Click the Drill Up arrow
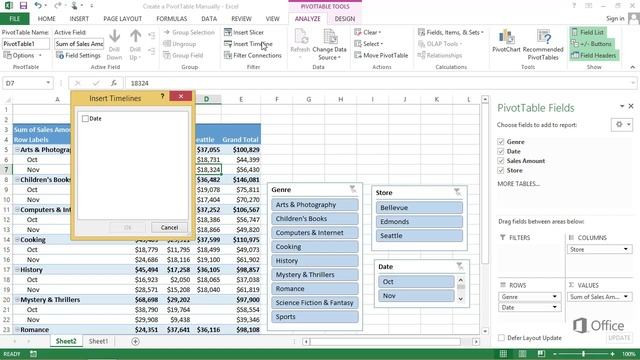The height and width of the screenshot is (360, 640). click(135, 44)
